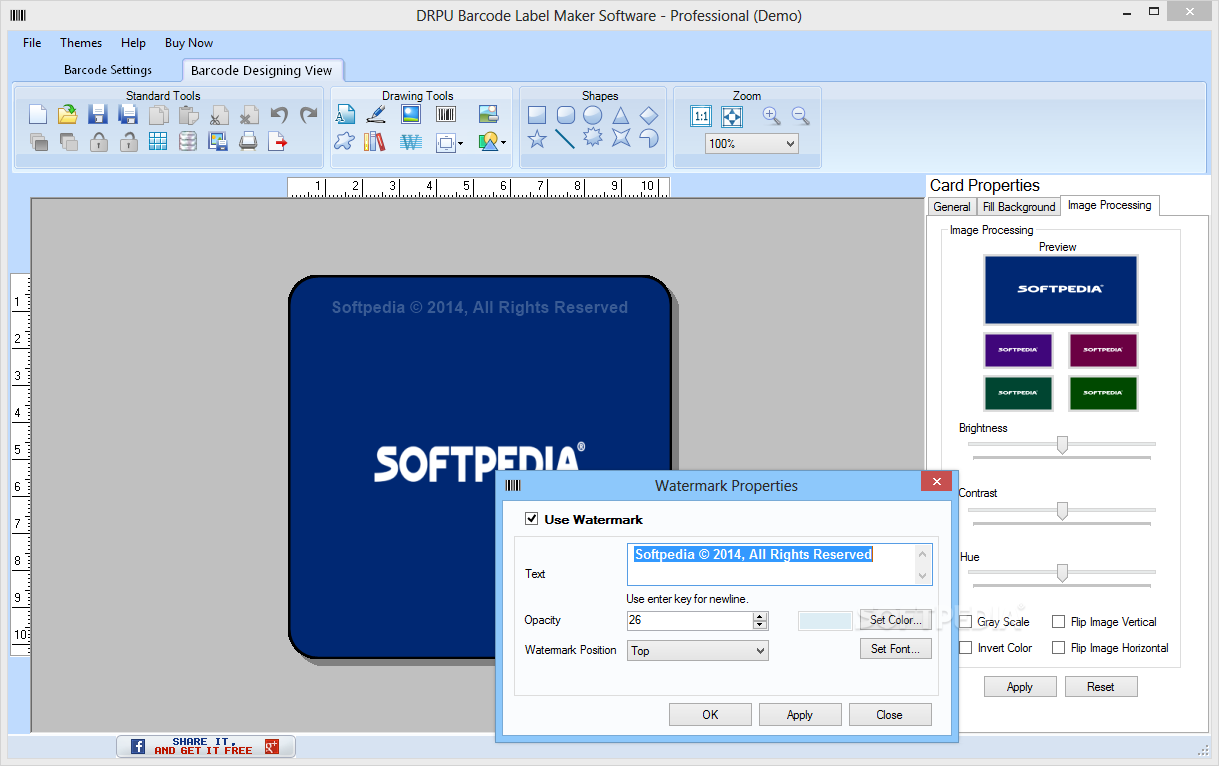Click the fit-to-window zoom icon

pyautogui.click(x=732, y=116)
